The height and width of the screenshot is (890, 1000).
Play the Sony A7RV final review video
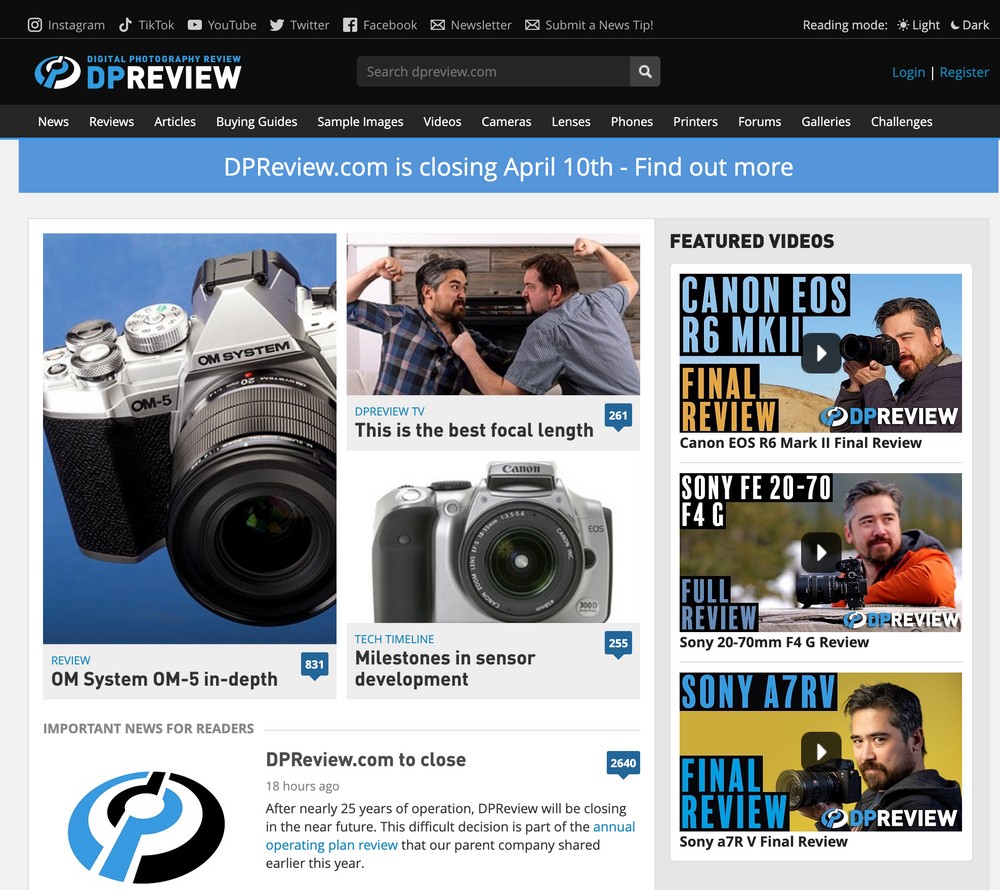pos(821,752)
